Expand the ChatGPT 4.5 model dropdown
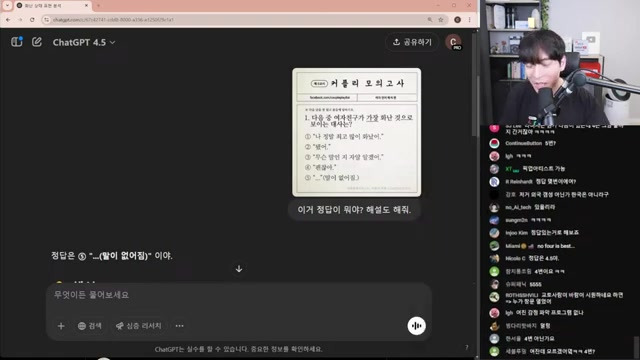This screenshot has width=640, height=360. pos(84,42)
